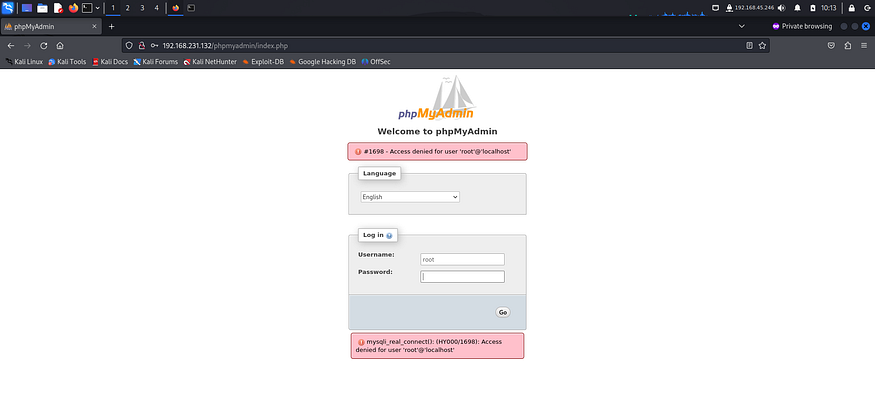875x401 pixels.
Task: Expand the list all tabs chevron
Action: tap(742, 26)
